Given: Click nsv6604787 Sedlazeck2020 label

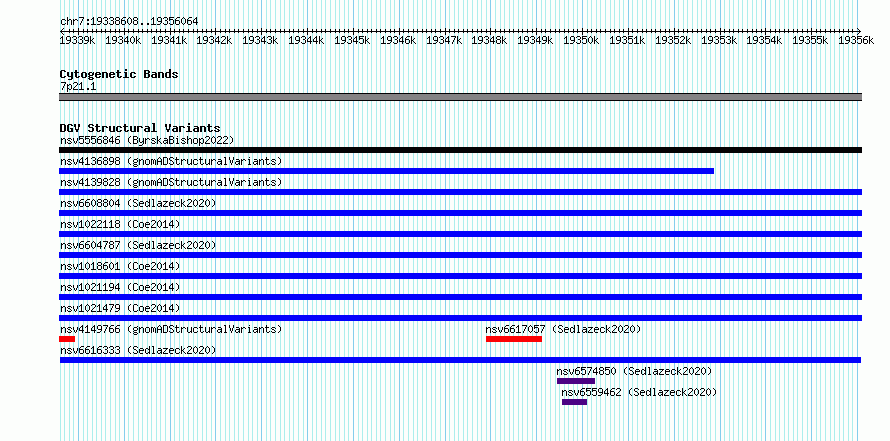Looking at the screenshot, I should pyautogui.click(x=138, y=245).
